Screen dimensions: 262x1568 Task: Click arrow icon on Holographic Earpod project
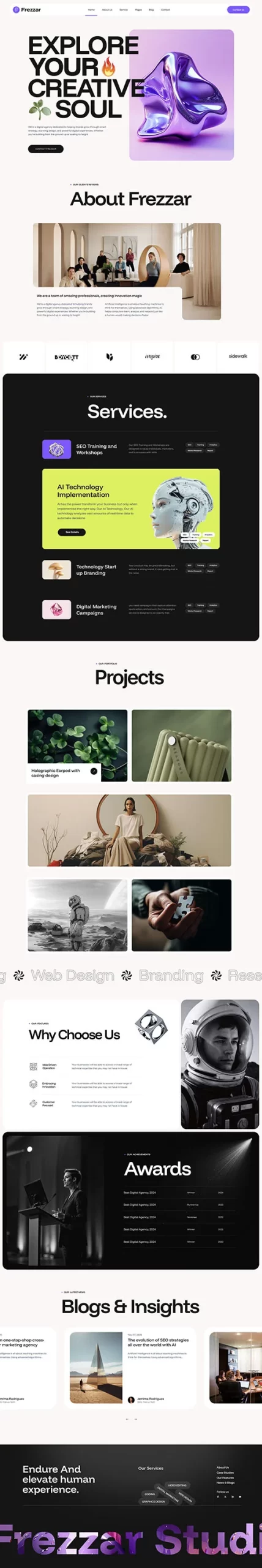coord(94,771)
